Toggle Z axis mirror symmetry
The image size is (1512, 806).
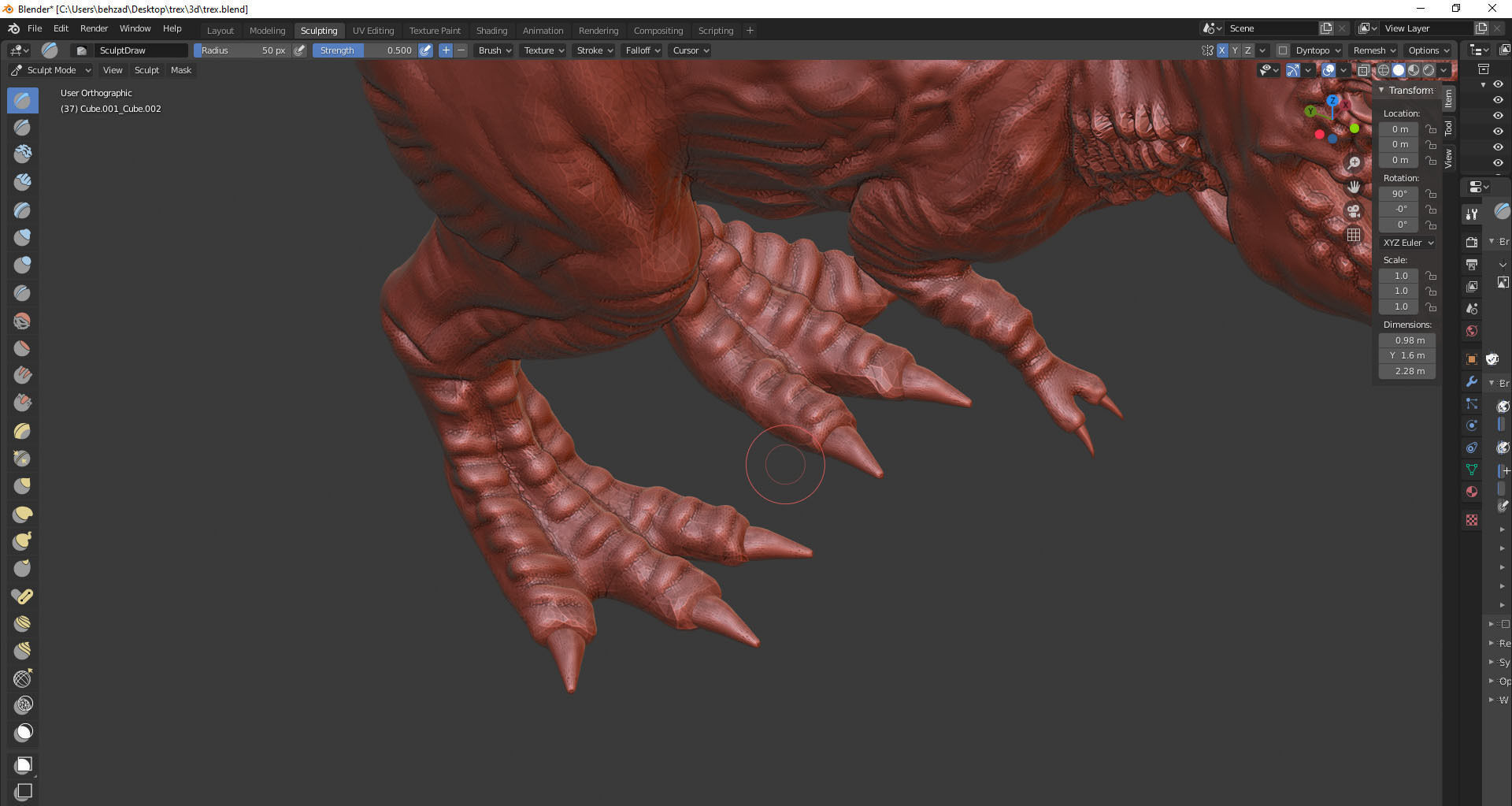pyautogui.click(x=1247, y=50)
